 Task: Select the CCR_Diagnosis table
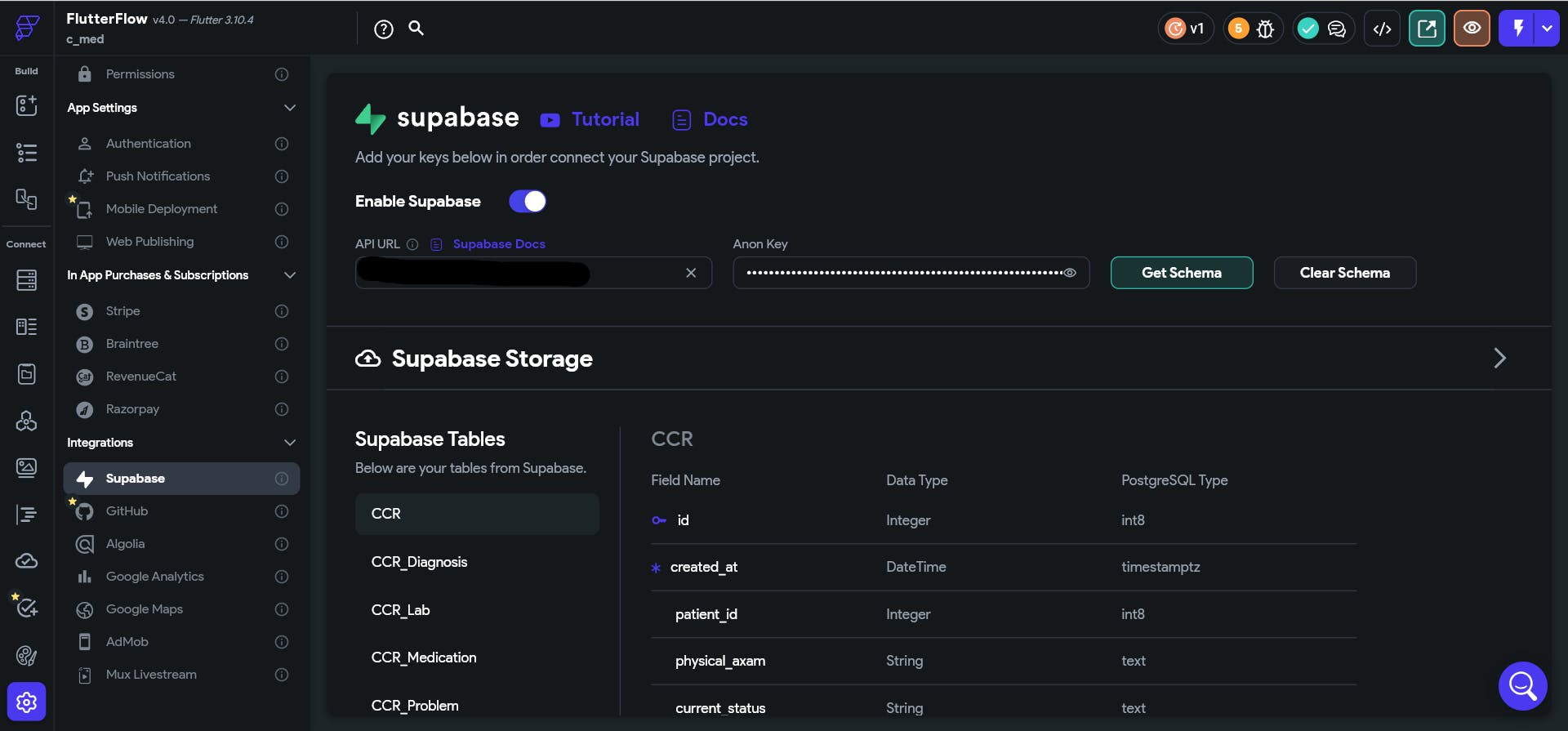click(419, 562)
